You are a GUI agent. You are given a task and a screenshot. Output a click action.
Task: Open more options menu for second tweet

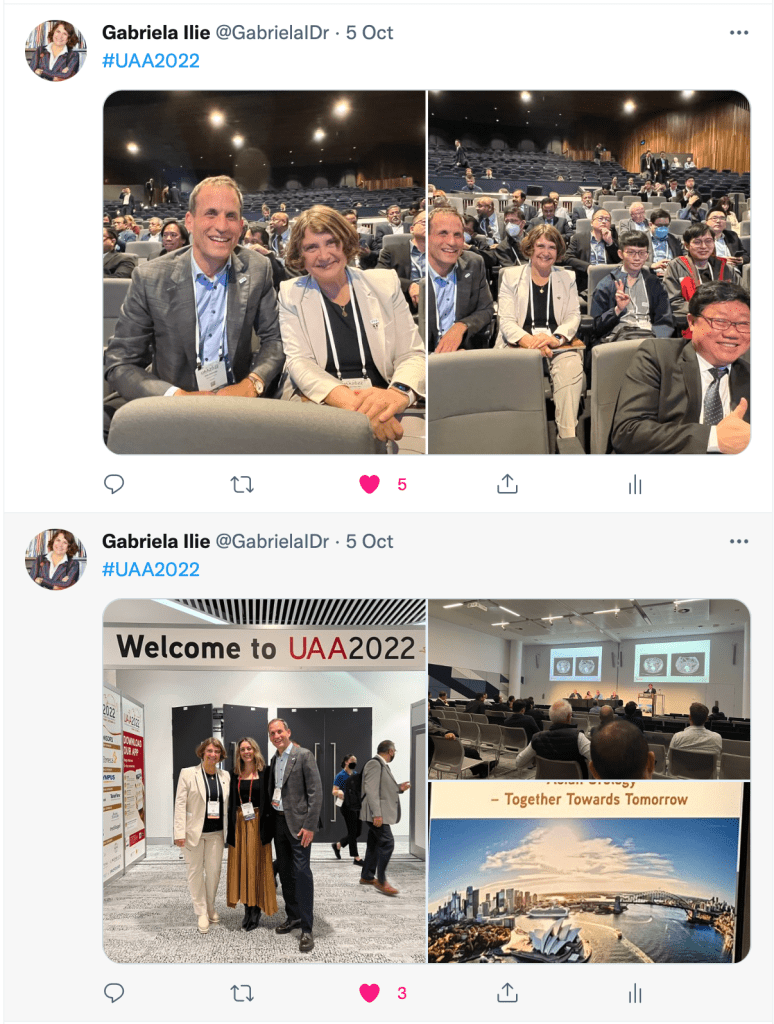[x=739, y=541]
